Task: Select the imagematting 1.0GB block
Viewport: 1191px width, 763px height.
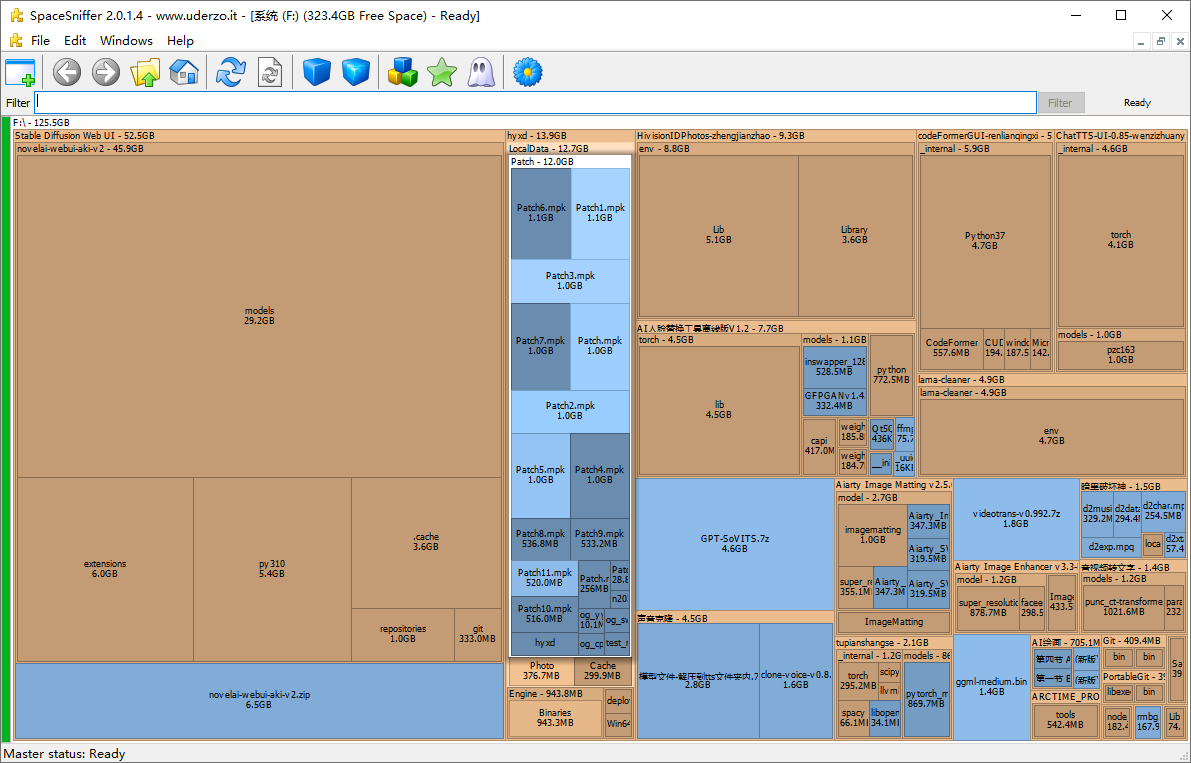Action: point(873,535)
